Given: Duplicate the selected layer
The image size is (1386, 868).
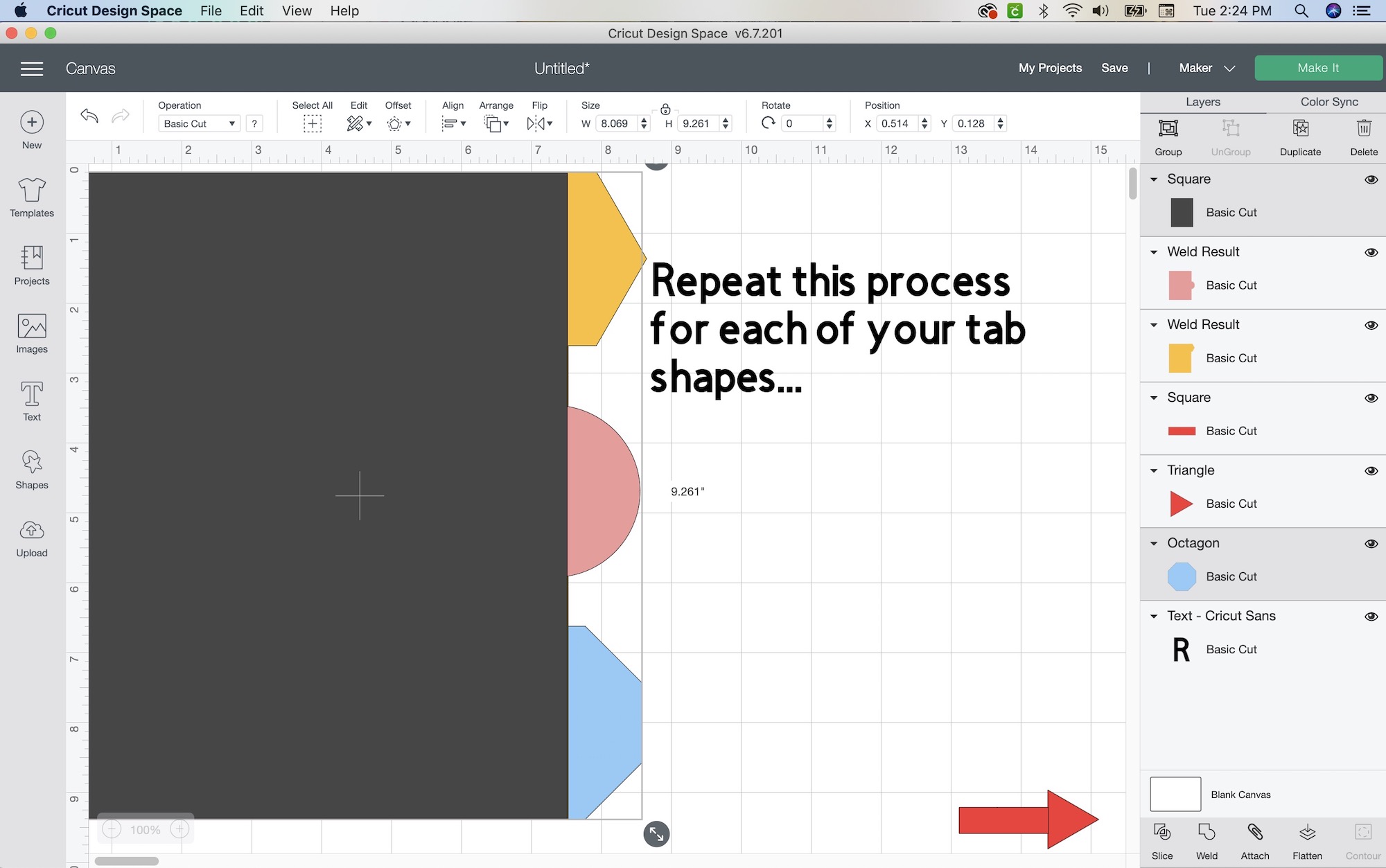Looking at the screenshot, I should click(x=1300, y=137).
